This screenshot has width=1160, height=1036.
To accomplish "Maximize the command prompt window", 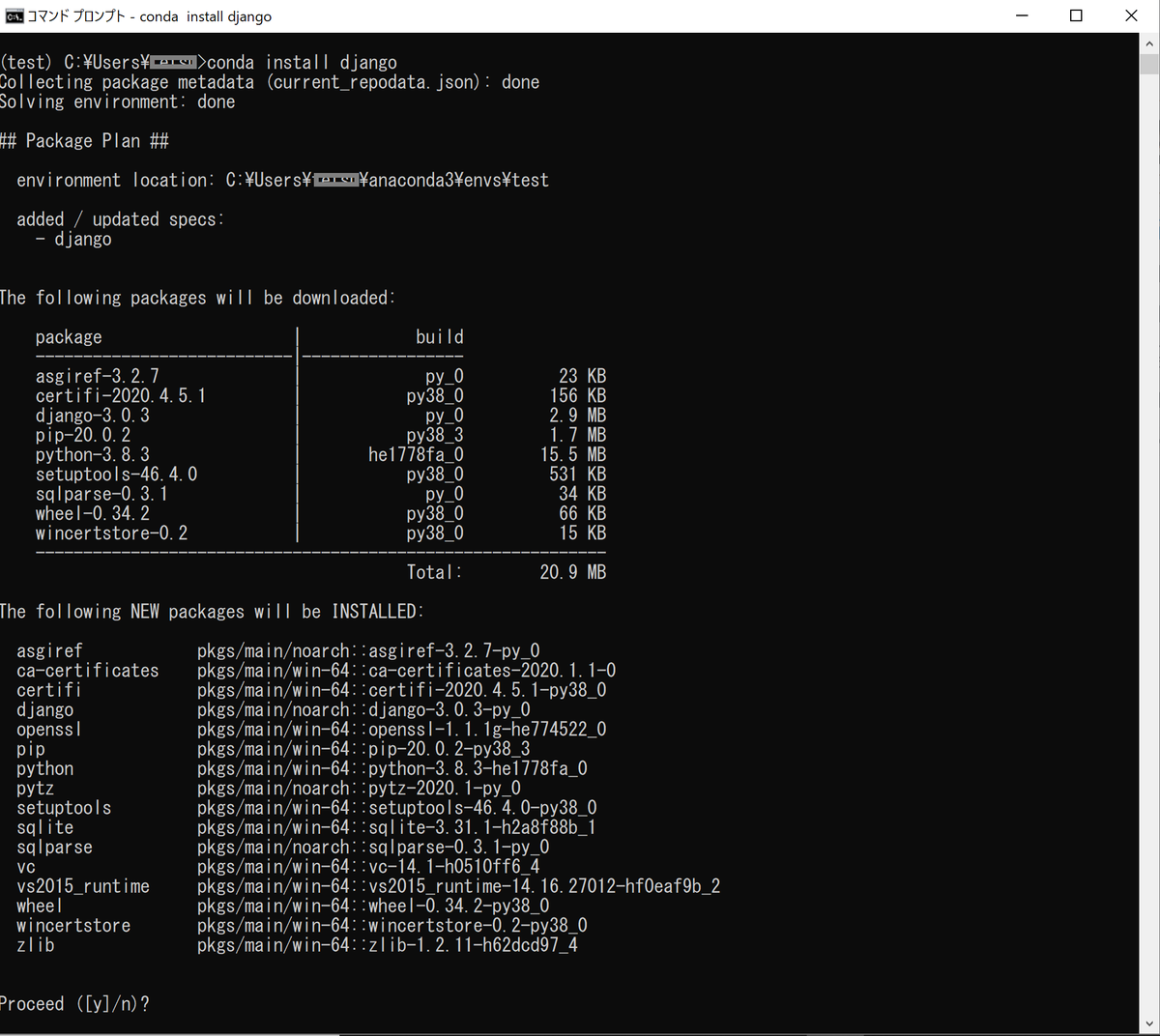I will tap(1076, 15).
